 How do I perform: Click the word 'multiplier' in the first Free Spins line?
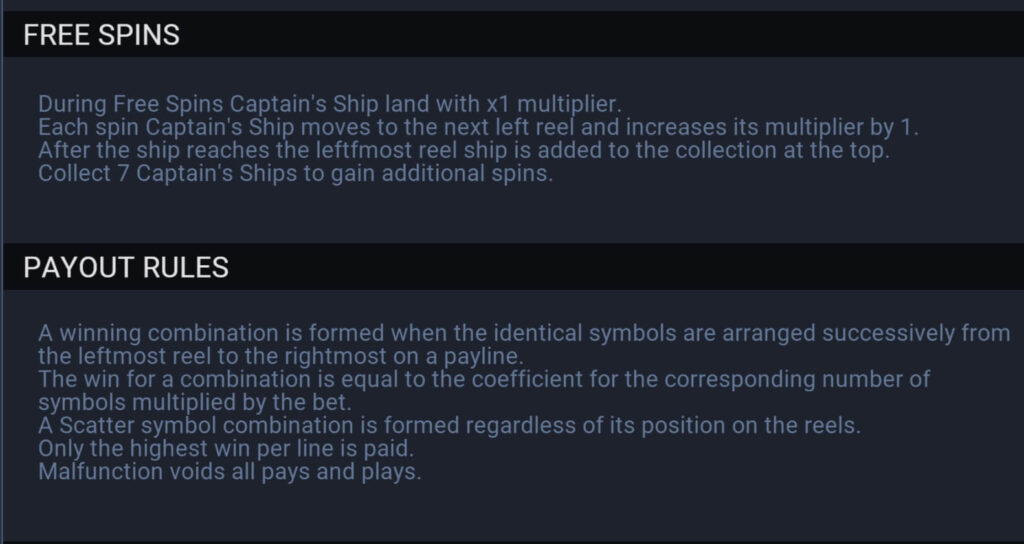(x=567, y=104)
